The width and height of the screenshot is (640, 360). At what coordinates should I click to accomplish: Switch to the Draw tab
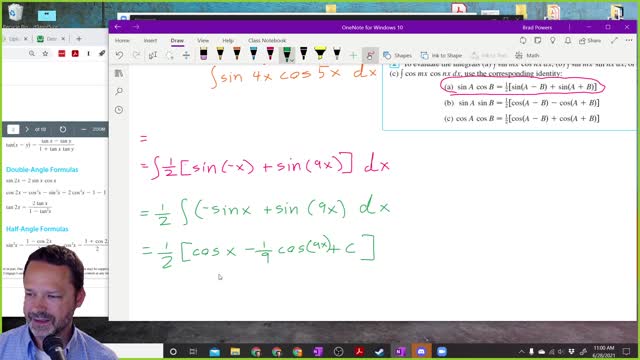pos(177,40)
